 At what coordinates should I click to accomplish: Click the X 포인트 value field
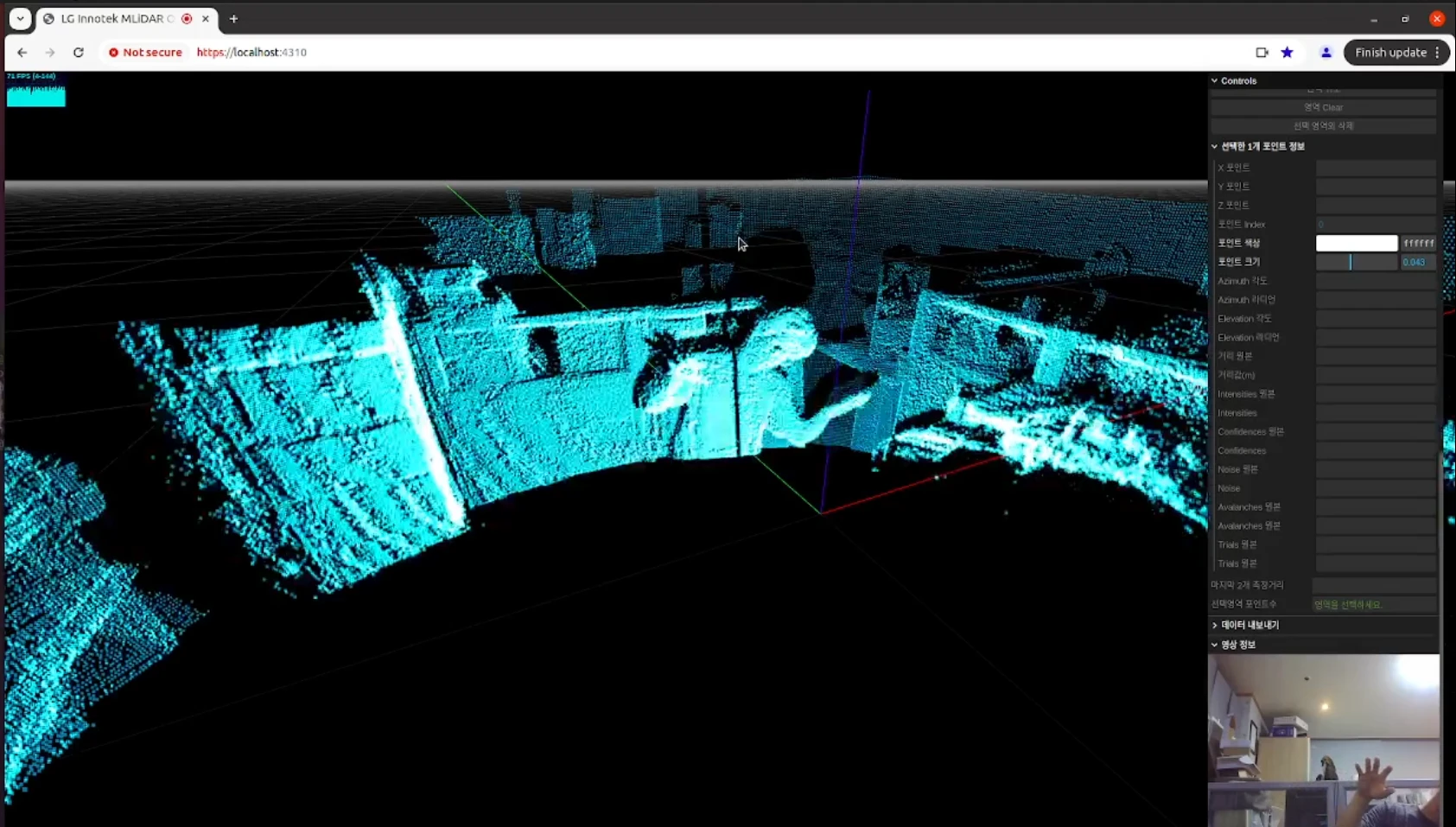(x=1376, y=168)
